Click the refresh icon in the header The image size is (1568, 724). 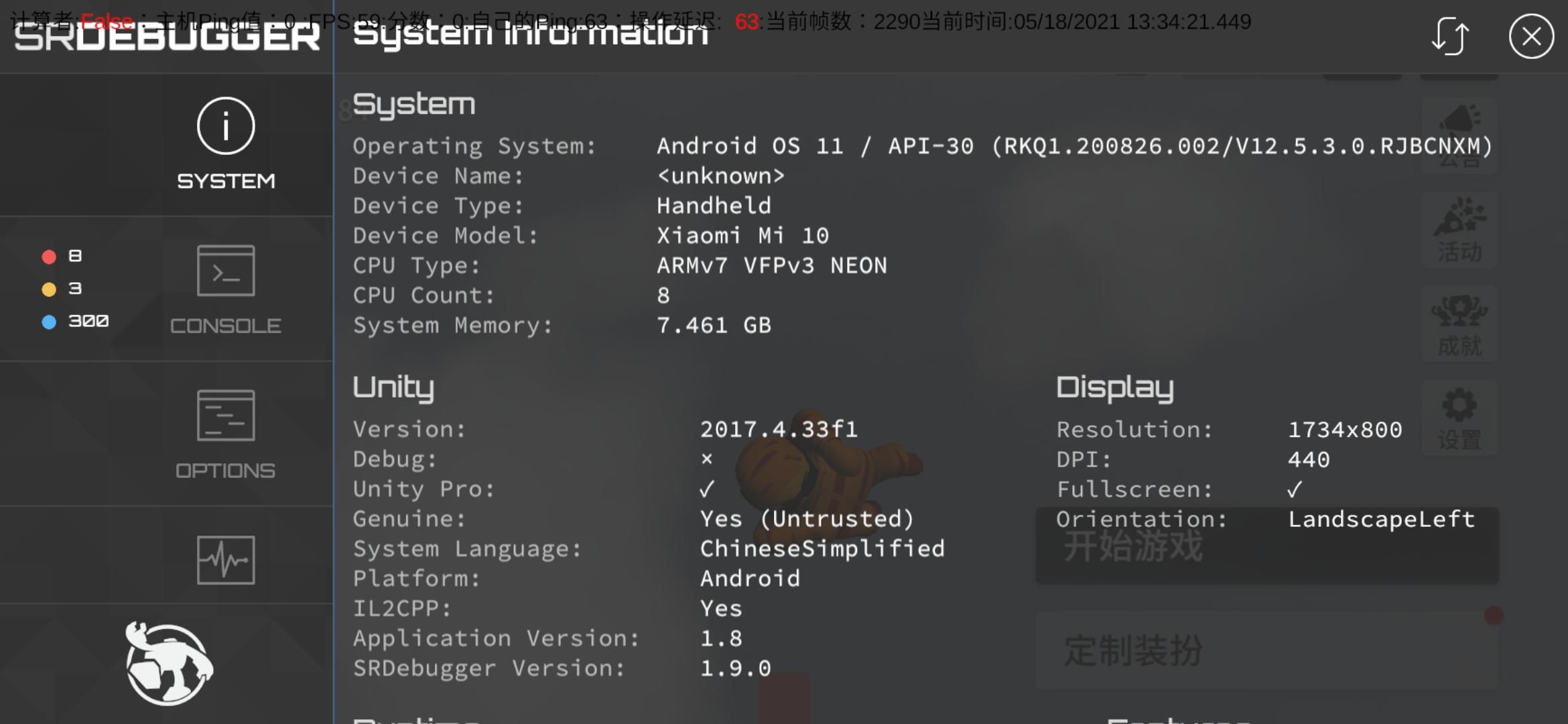pyautogui.click(x=1450, y=36)
